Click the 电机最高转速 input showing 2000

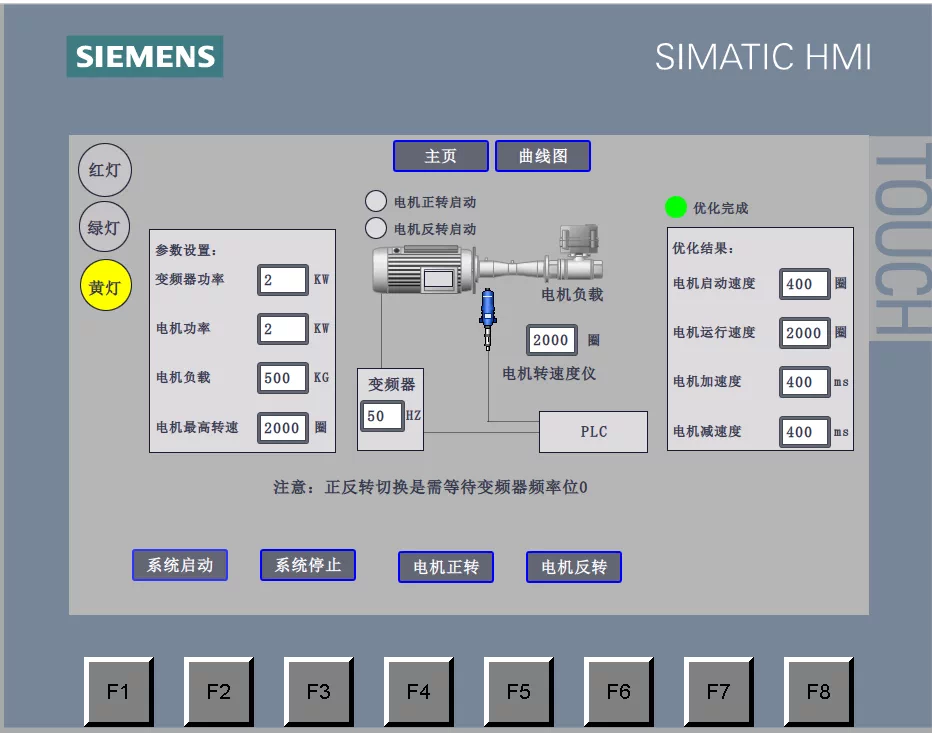click(x=282, y=427)
